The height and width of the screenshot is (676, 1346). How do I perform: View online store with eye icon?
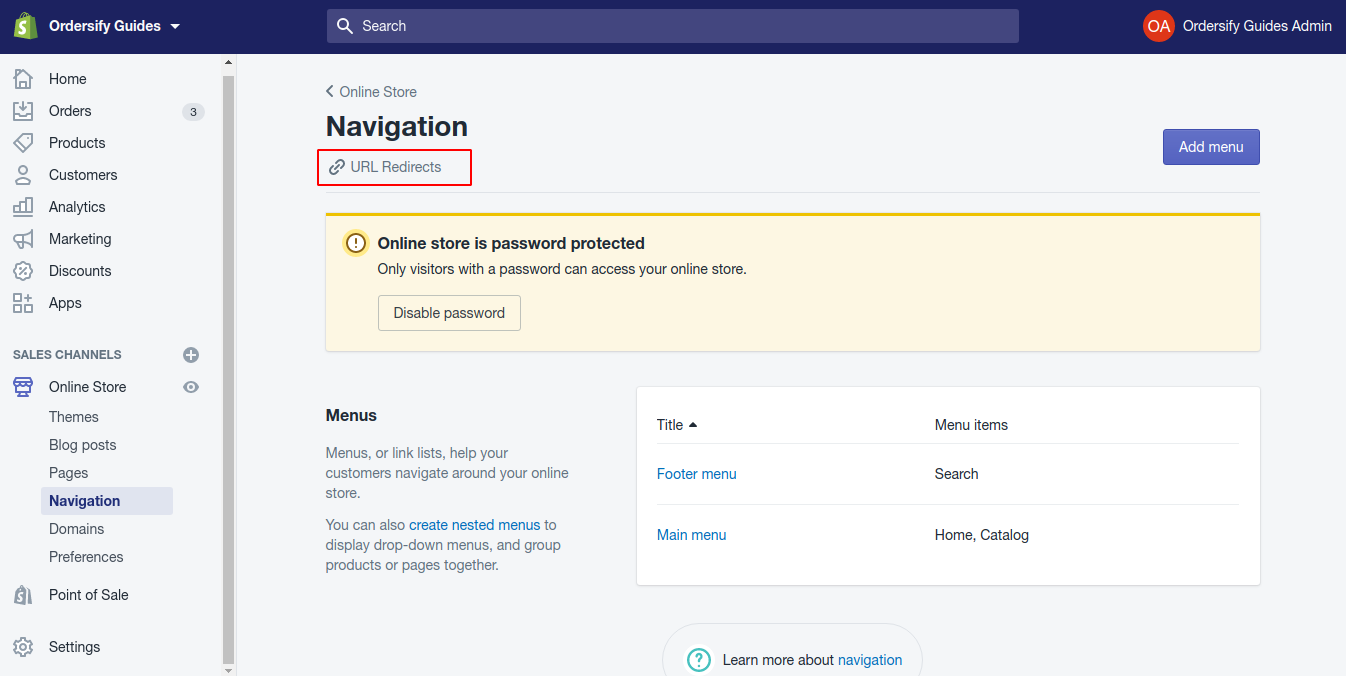click(x=191, y=387)
